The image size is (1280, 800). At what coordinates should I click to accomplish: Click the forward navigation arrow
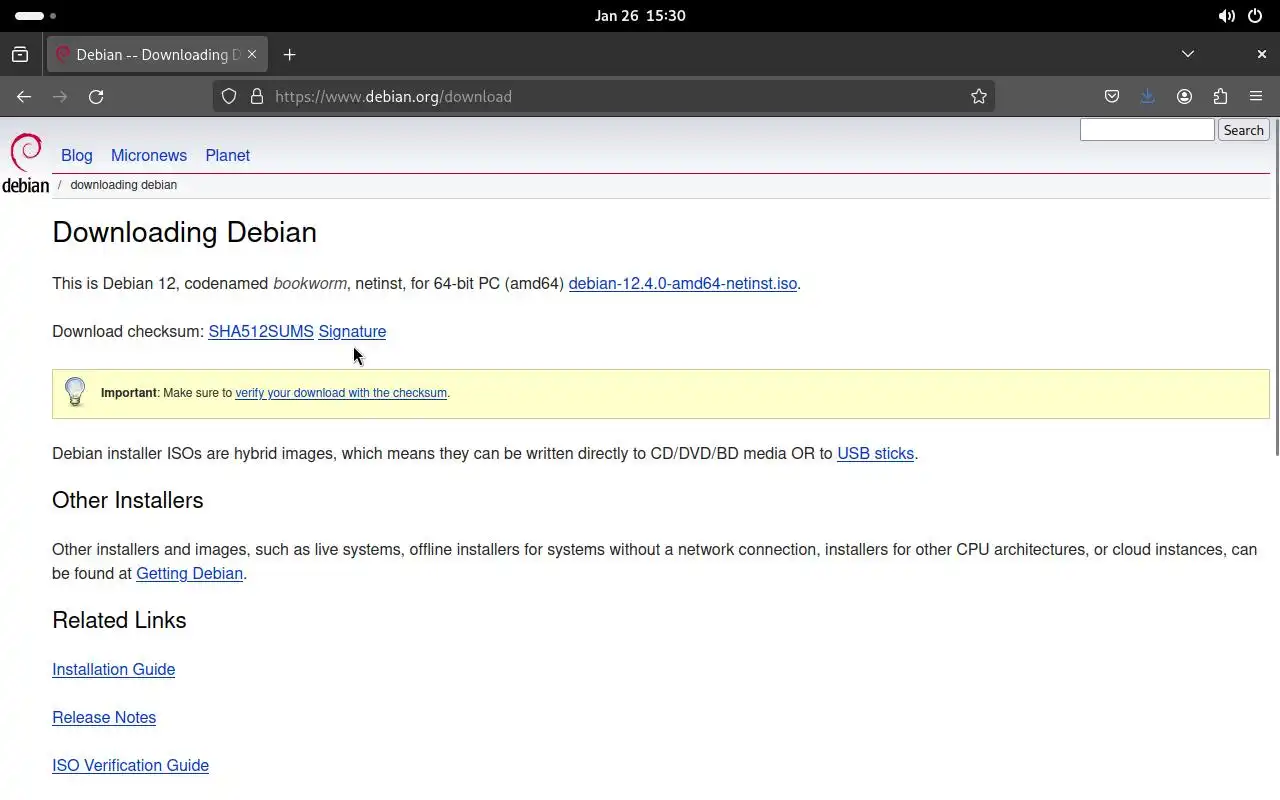(60, 97)
